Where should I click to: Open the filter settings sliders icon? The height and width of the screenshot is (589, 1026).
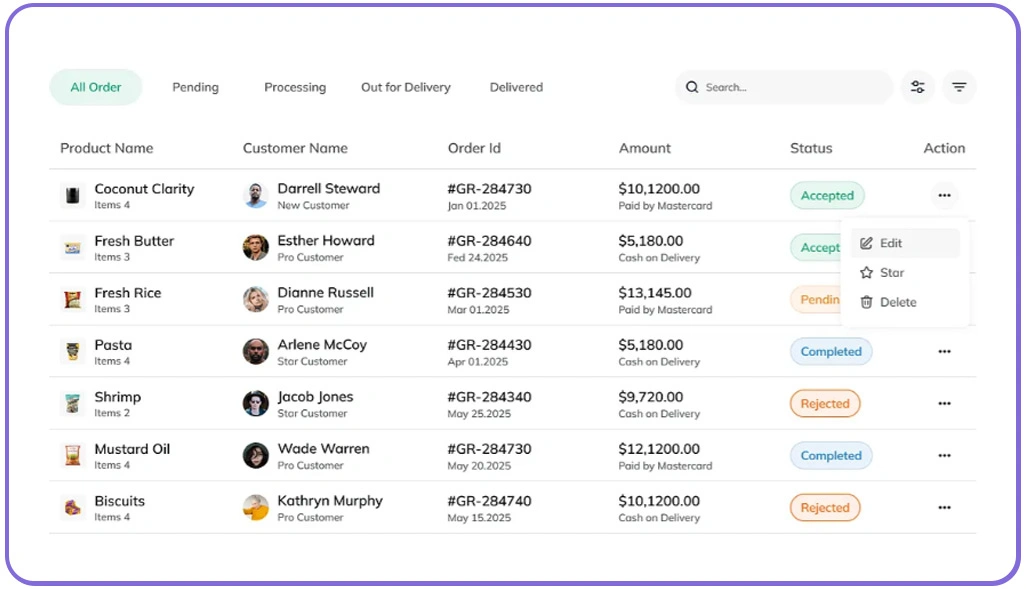point(917,87)
